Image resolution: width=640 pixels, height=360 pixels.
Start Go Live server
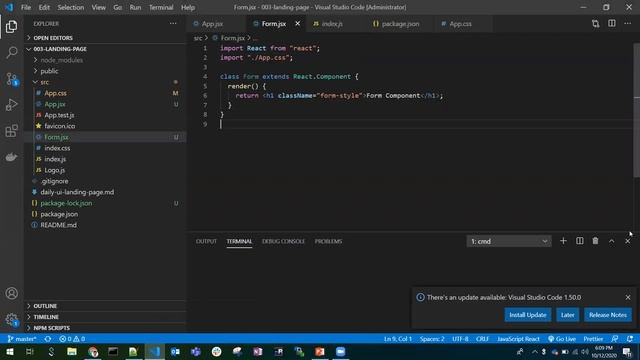pyautogui.click(x=562, y=339)
